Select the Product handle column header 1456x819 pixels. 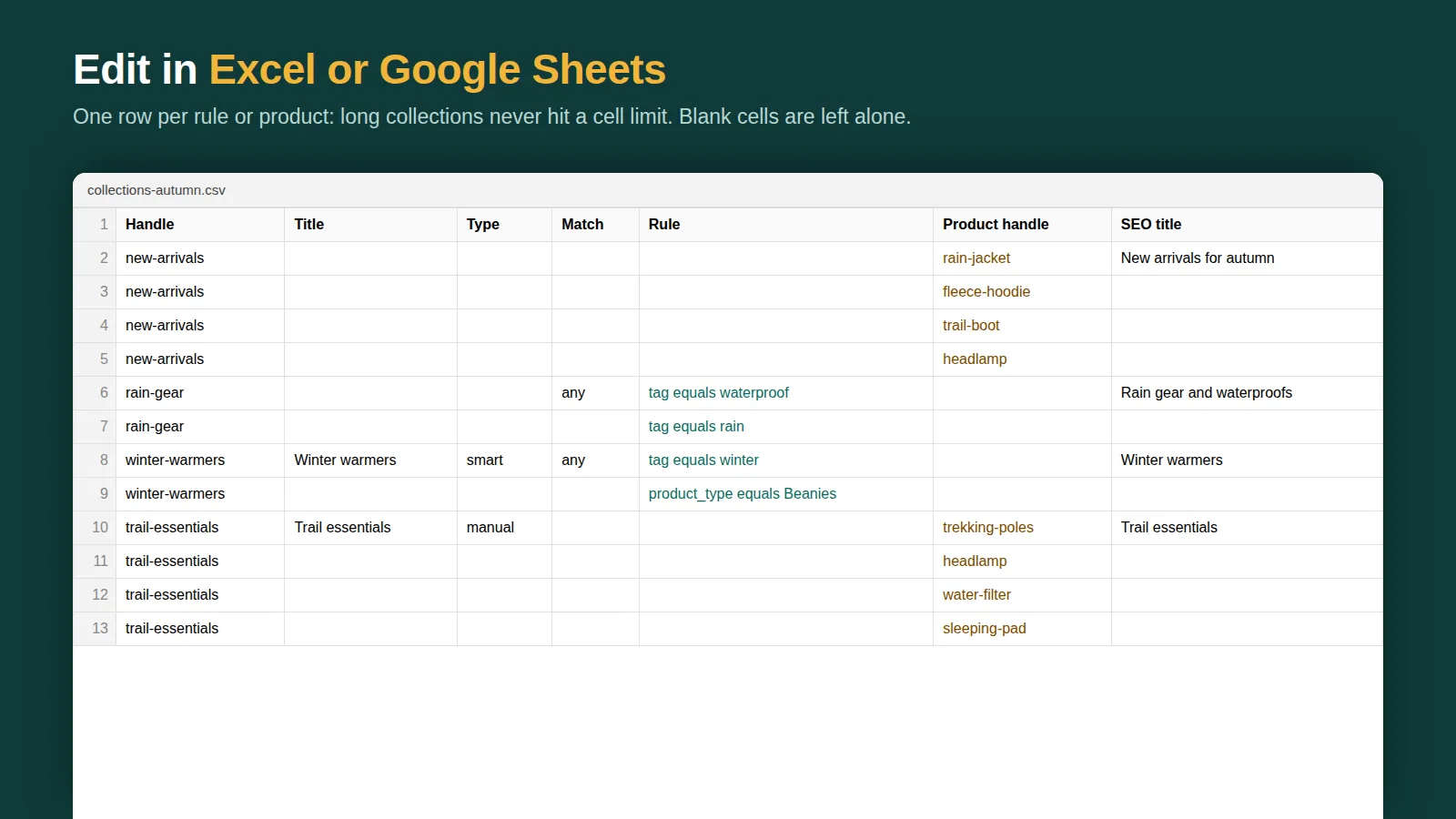tap(1022, 225)
